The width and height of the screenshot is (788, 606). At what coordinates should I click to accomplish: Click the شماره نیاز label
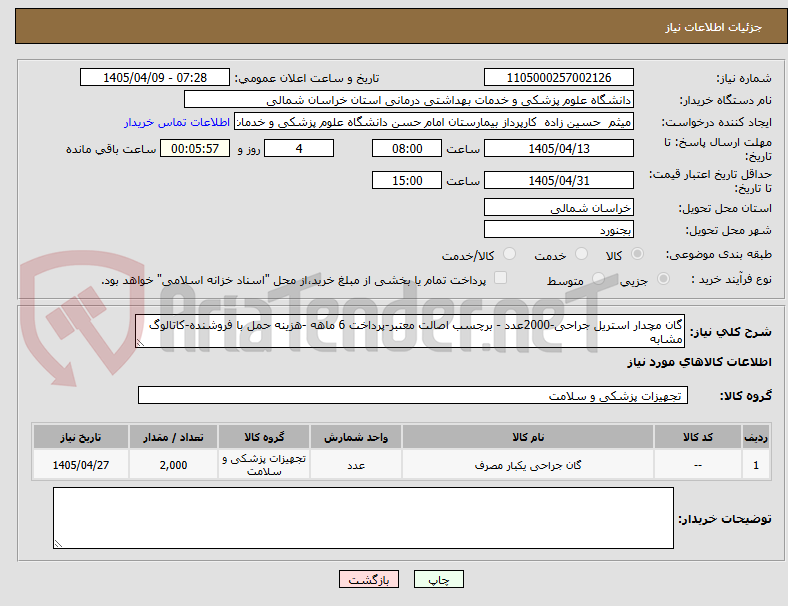pyautogui.click(x=743, y=78)
